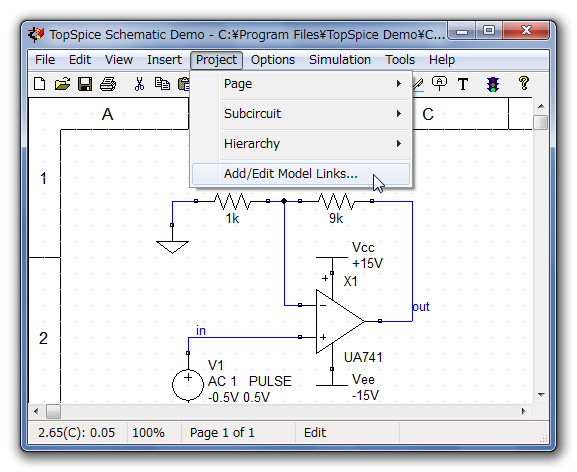Click the vertical scrollbar up arrow

pos(541,106)
